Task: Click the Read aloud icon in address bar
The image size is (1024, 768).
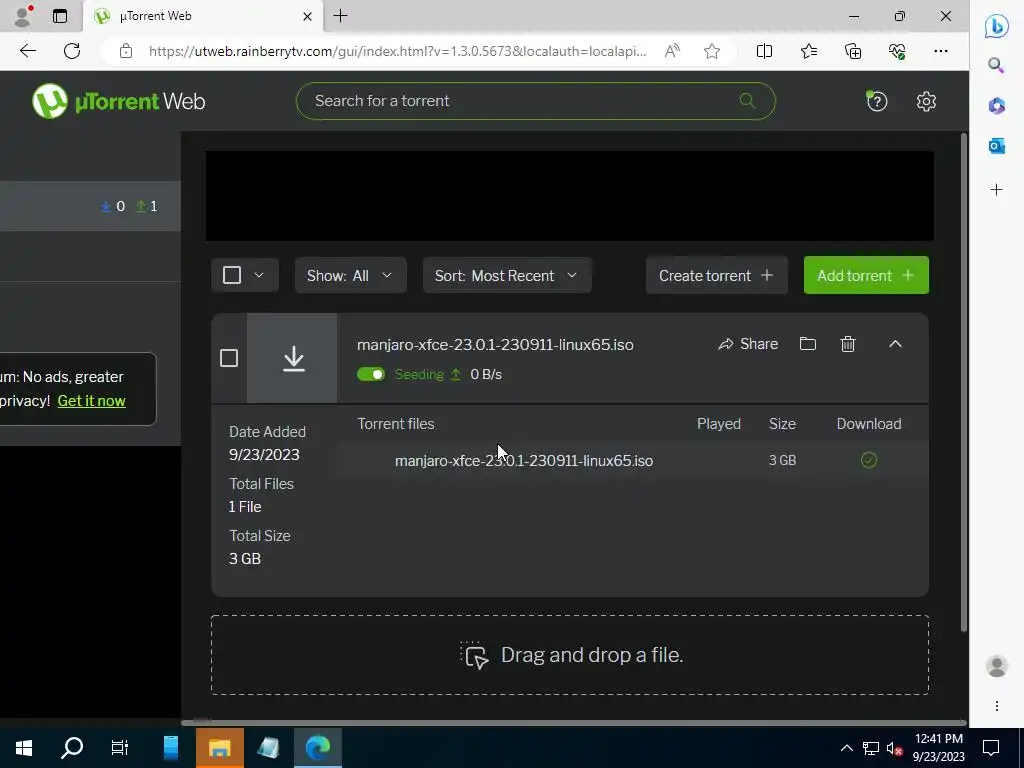Action: [672, 51]
